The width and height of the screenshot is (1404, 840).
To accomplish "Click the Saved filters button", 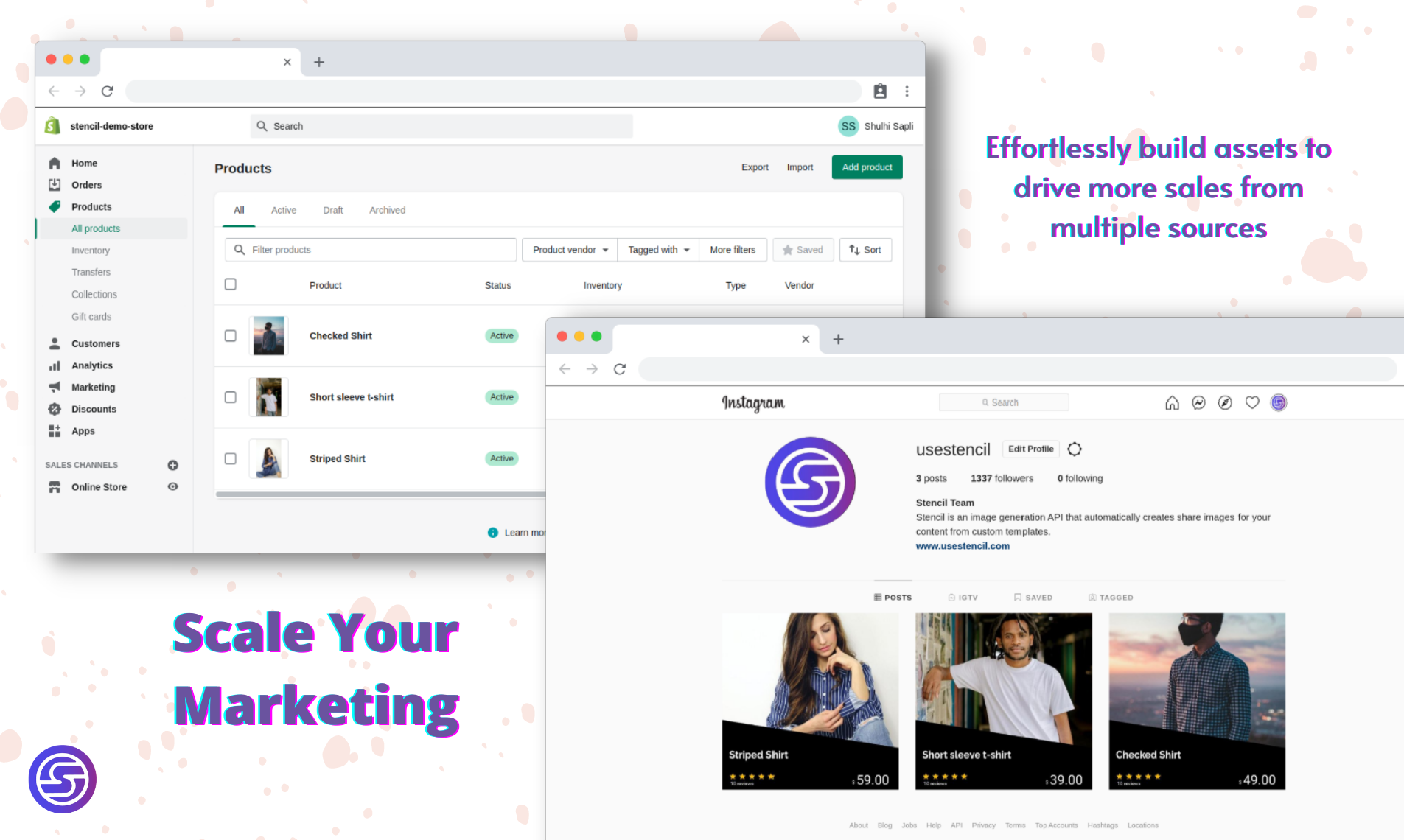I will pos(803,250).
